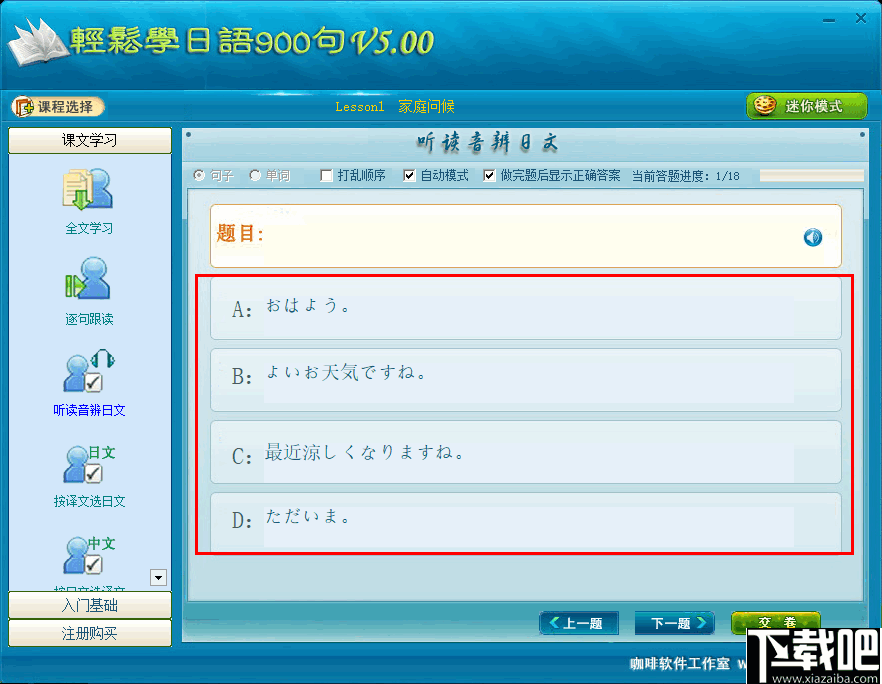Select the 按译文选日文 mode icon
This screenshot has width=882, height=684.
coord(88,462)
